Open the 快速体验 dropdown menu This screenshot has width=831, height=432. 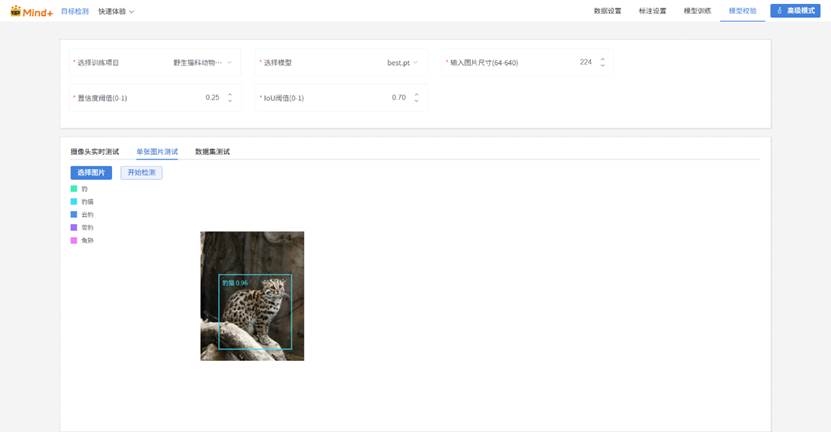[116, 11]
